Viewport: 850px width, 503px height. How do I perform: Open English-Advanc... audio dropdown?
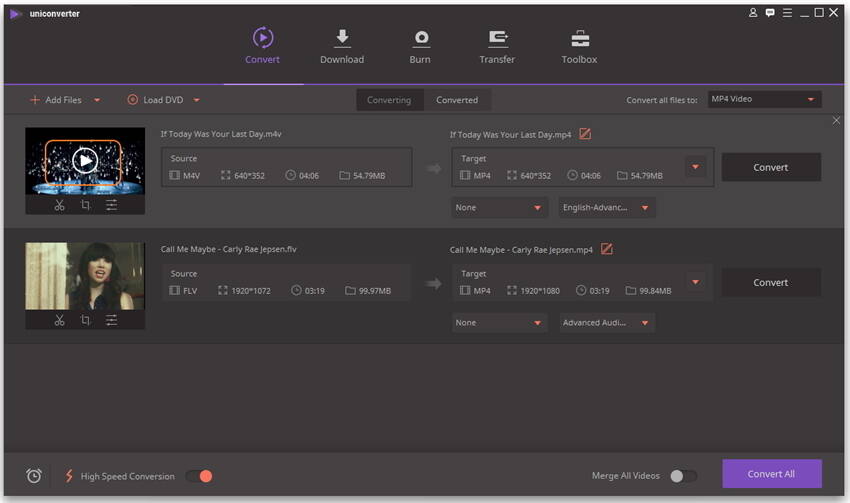(607, 208)
